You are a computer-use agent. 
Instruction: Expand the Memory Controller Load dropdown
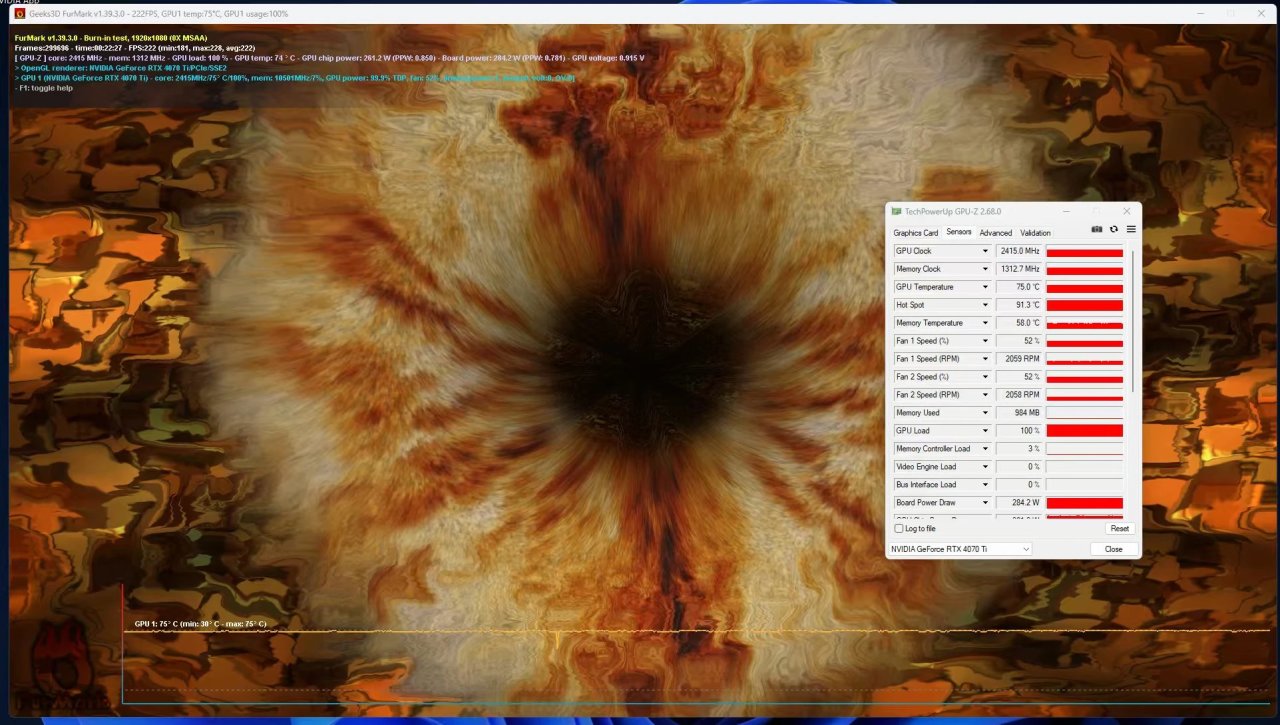point(985,449)
